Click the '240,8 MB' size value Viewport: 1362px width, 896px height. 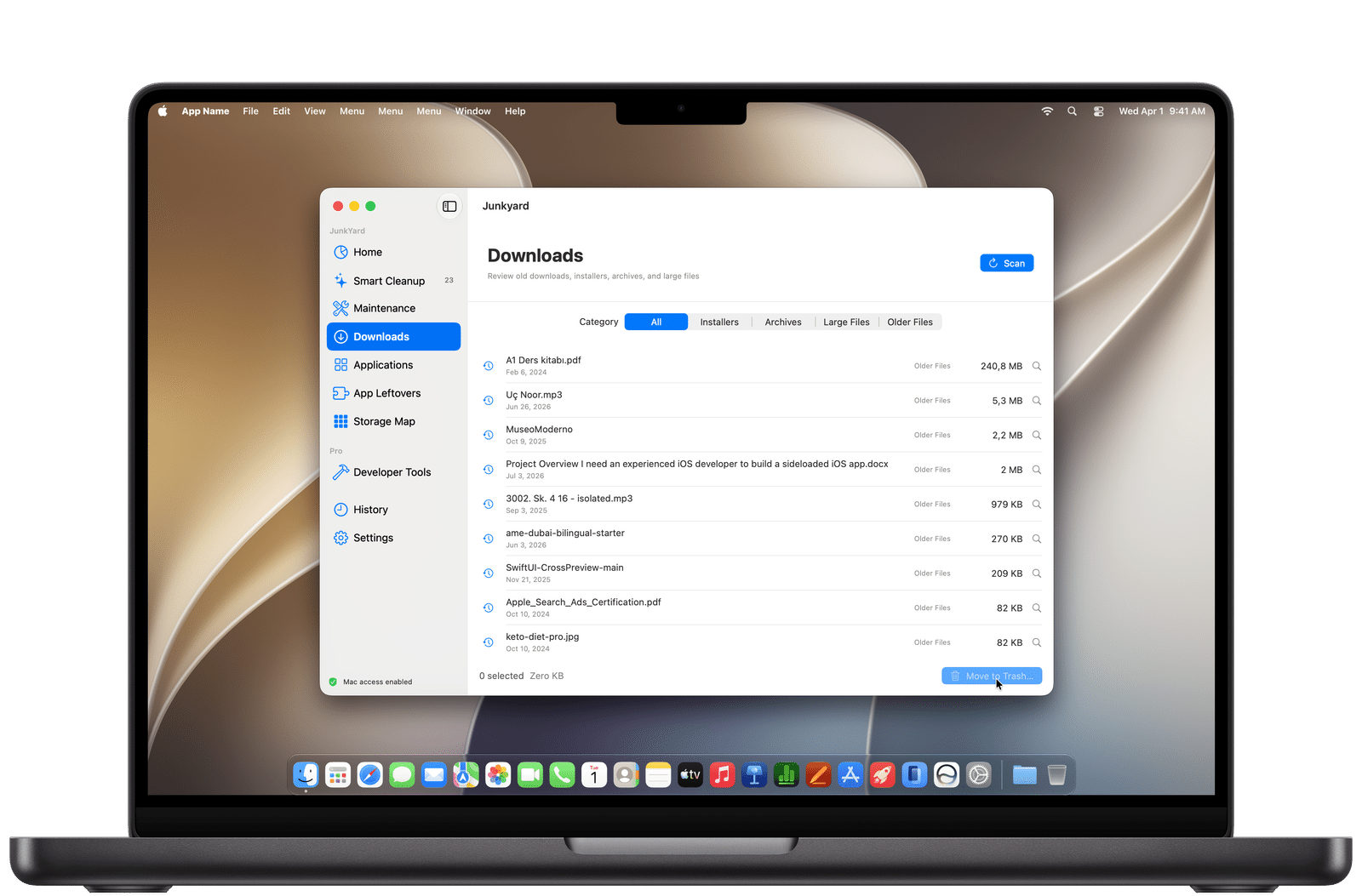tap(1001, 366)
